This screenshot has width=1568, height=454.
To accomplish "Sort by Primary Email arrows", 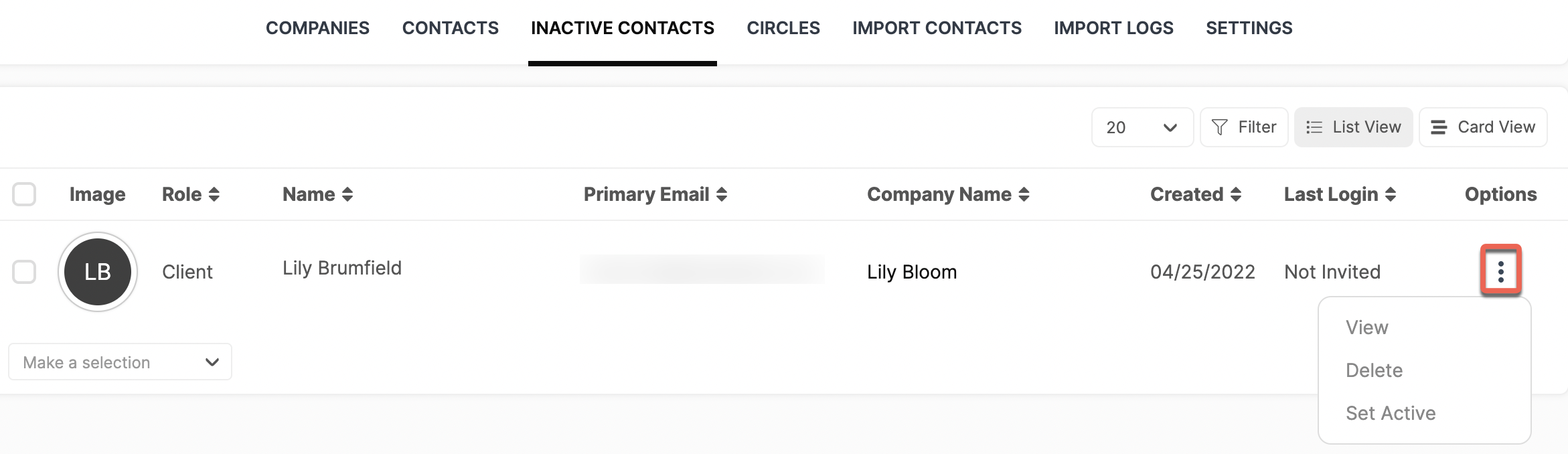I will [x=722, y=194].
